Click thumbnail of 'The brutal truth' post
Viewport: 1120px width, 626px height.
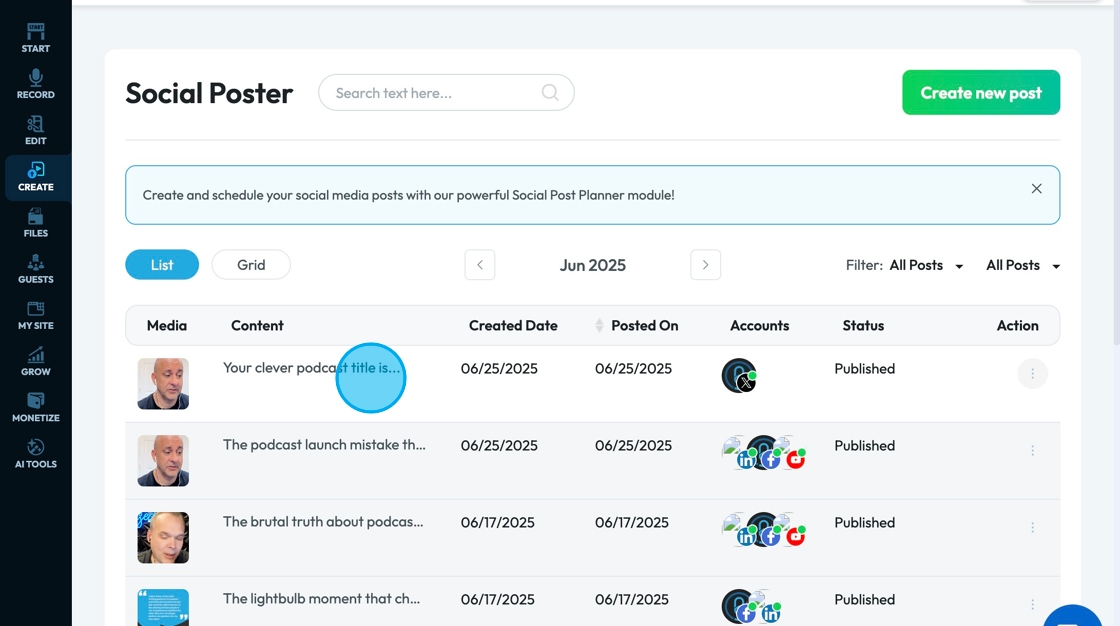pyautogui.click(x=163, y=537)
